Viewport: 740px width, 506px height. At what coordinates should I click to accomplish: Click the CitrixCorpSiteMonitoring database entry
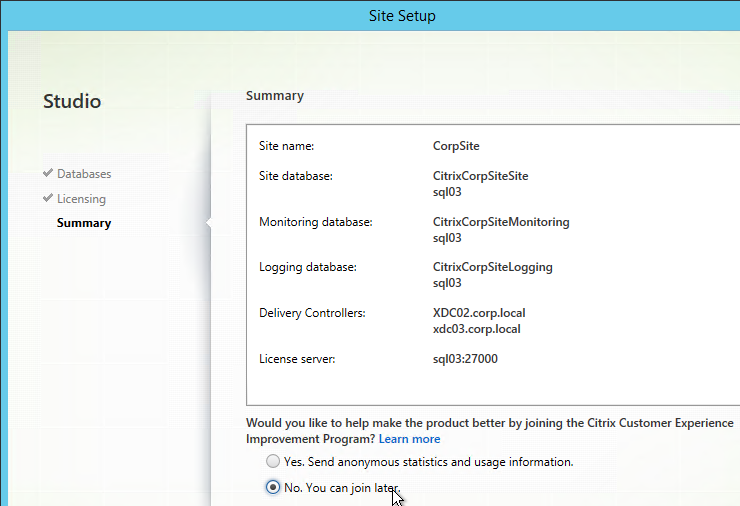[501, 222]
